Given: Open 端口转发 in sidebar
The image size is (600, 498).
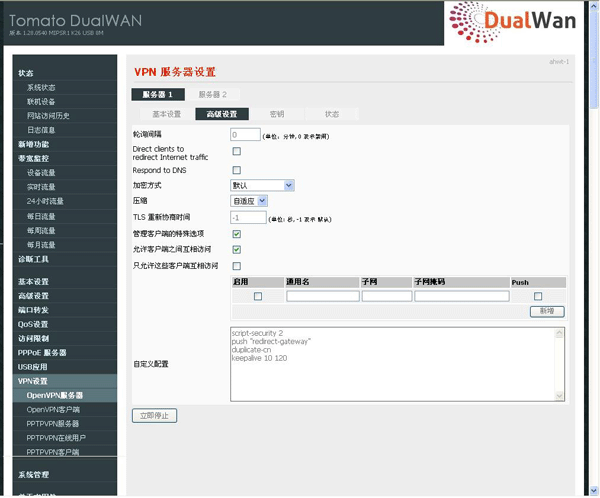Looking at the screenshot, I should [x=34, y=310].
